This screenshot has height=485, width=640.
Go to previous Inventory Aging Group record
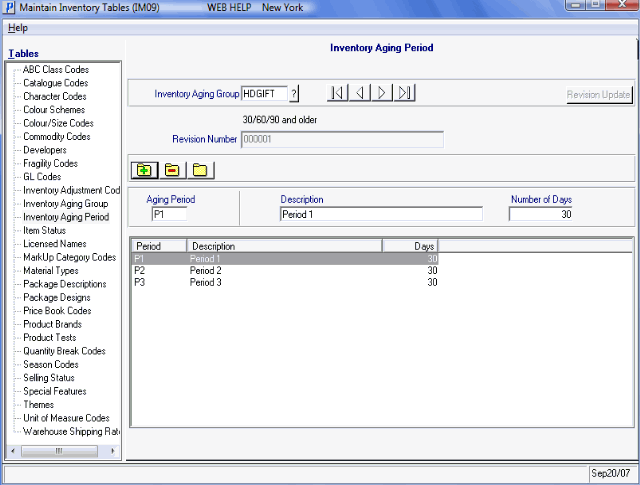coord(360,93)
